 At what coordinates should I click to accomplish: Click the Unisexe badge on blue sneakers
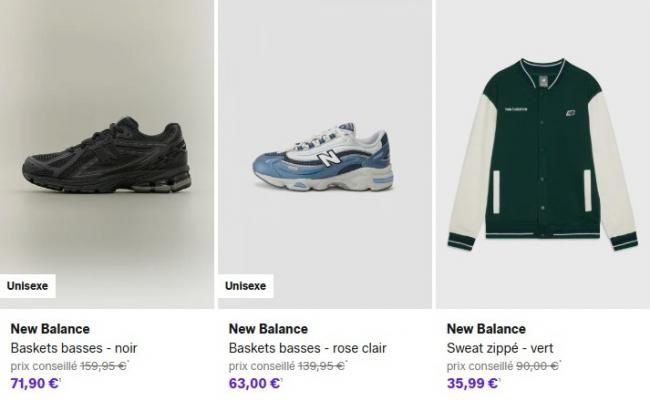click(x=245, y=286)
